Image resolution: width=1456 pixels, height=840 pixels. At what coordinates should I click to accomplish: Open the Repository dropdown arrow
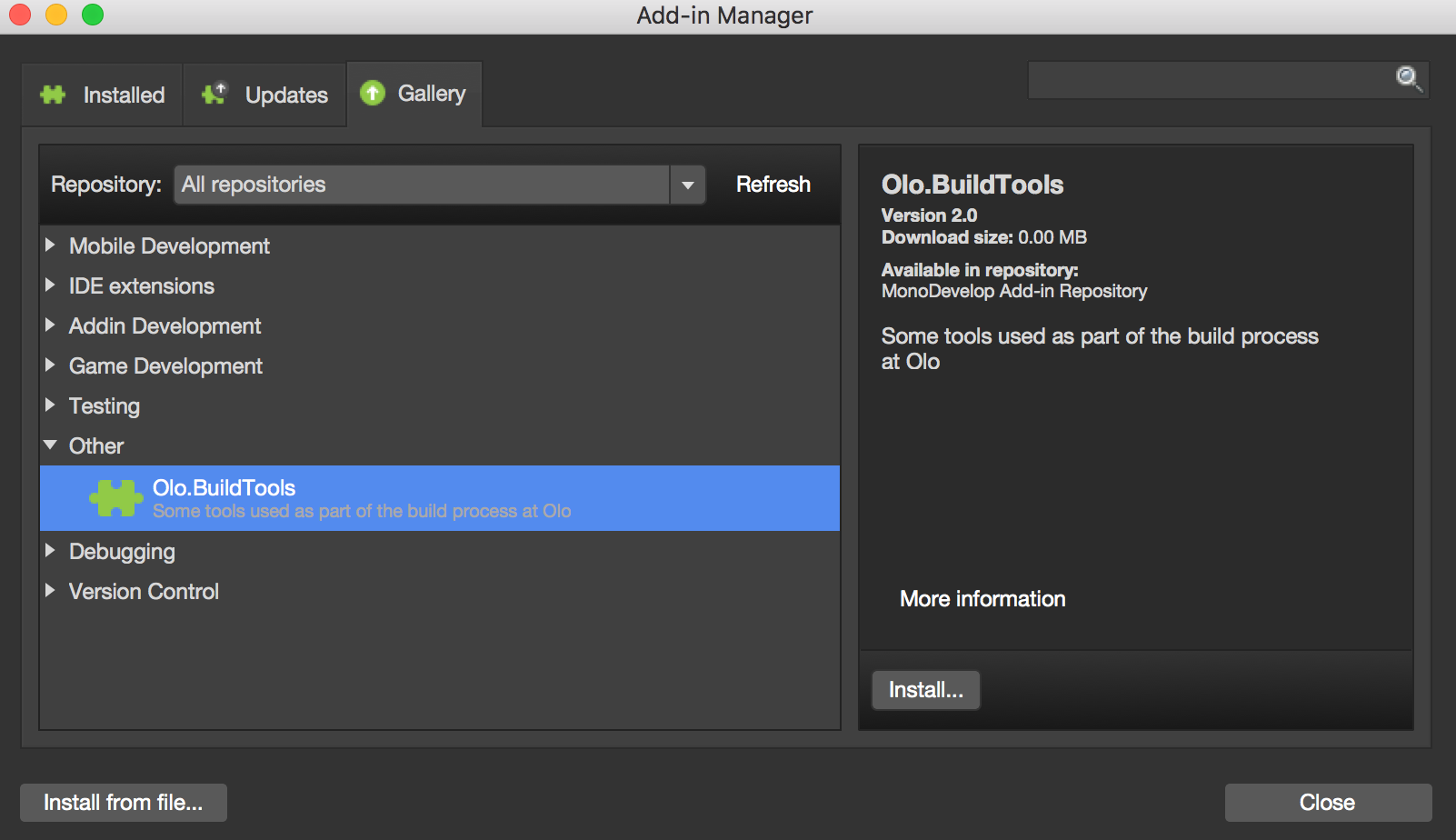(688, 185)
